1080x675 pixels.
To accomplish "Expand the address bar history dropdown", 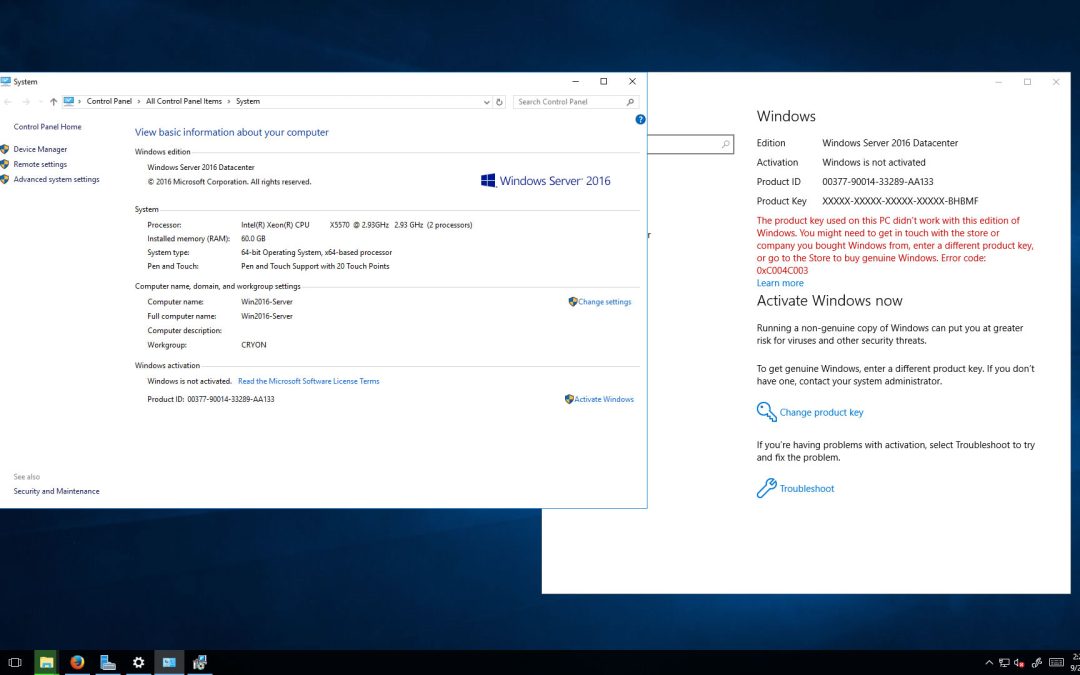I will pyautogui.click(x=487, y=102).
